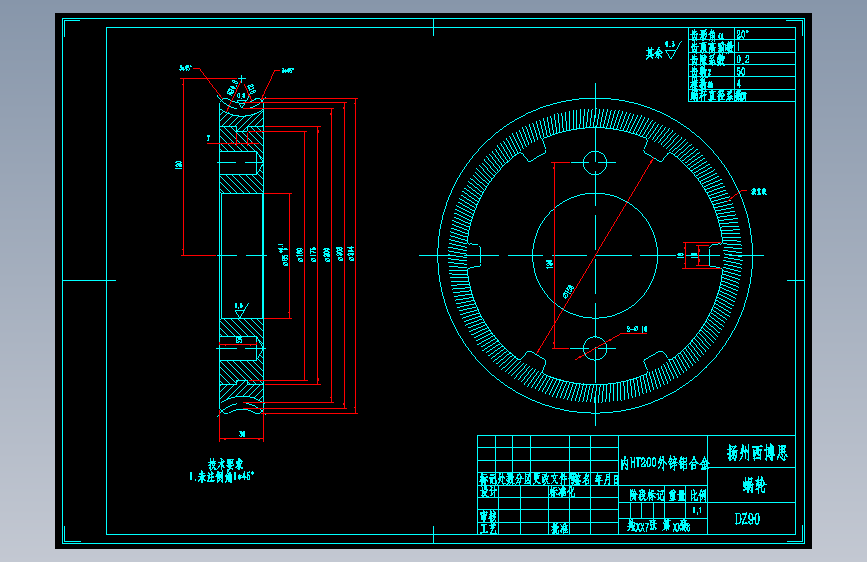Click the material note "内HT200外锌铝合金"
The height and width of the screenshot is (562, 867).
coord(664,463)
